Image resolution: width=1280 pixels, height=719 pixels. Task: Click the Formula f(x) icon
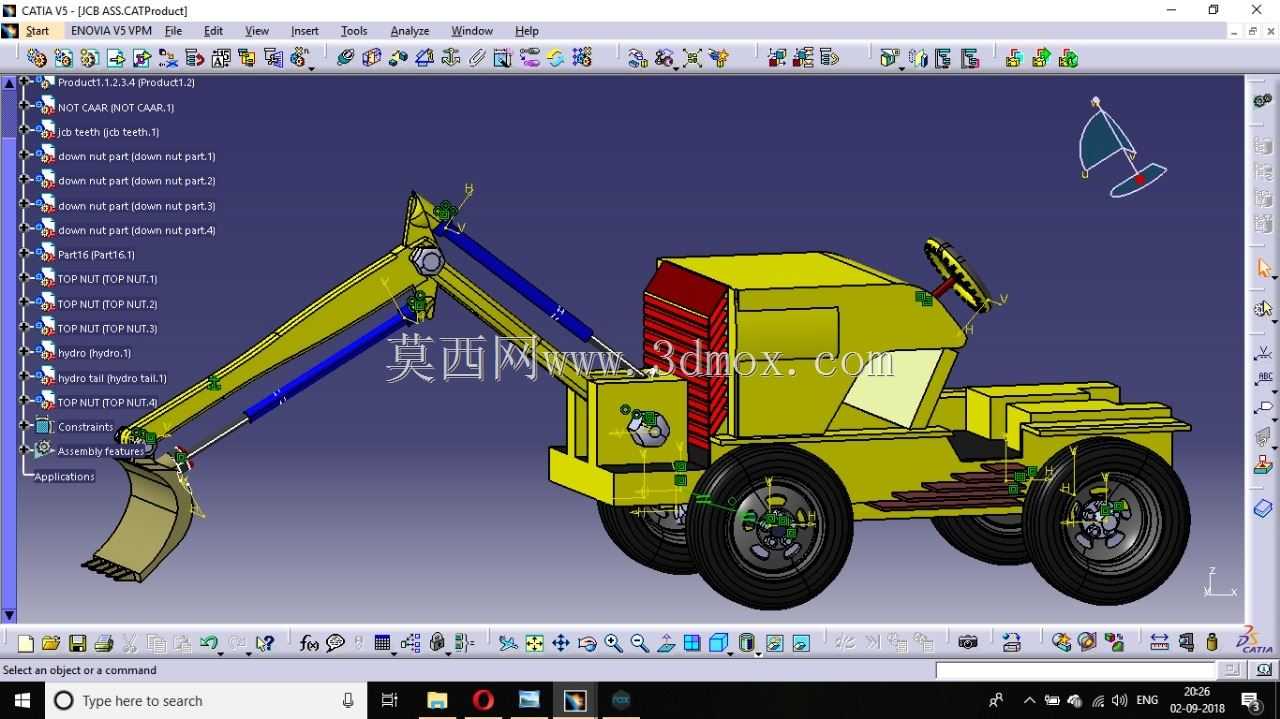tap(309, 643)
